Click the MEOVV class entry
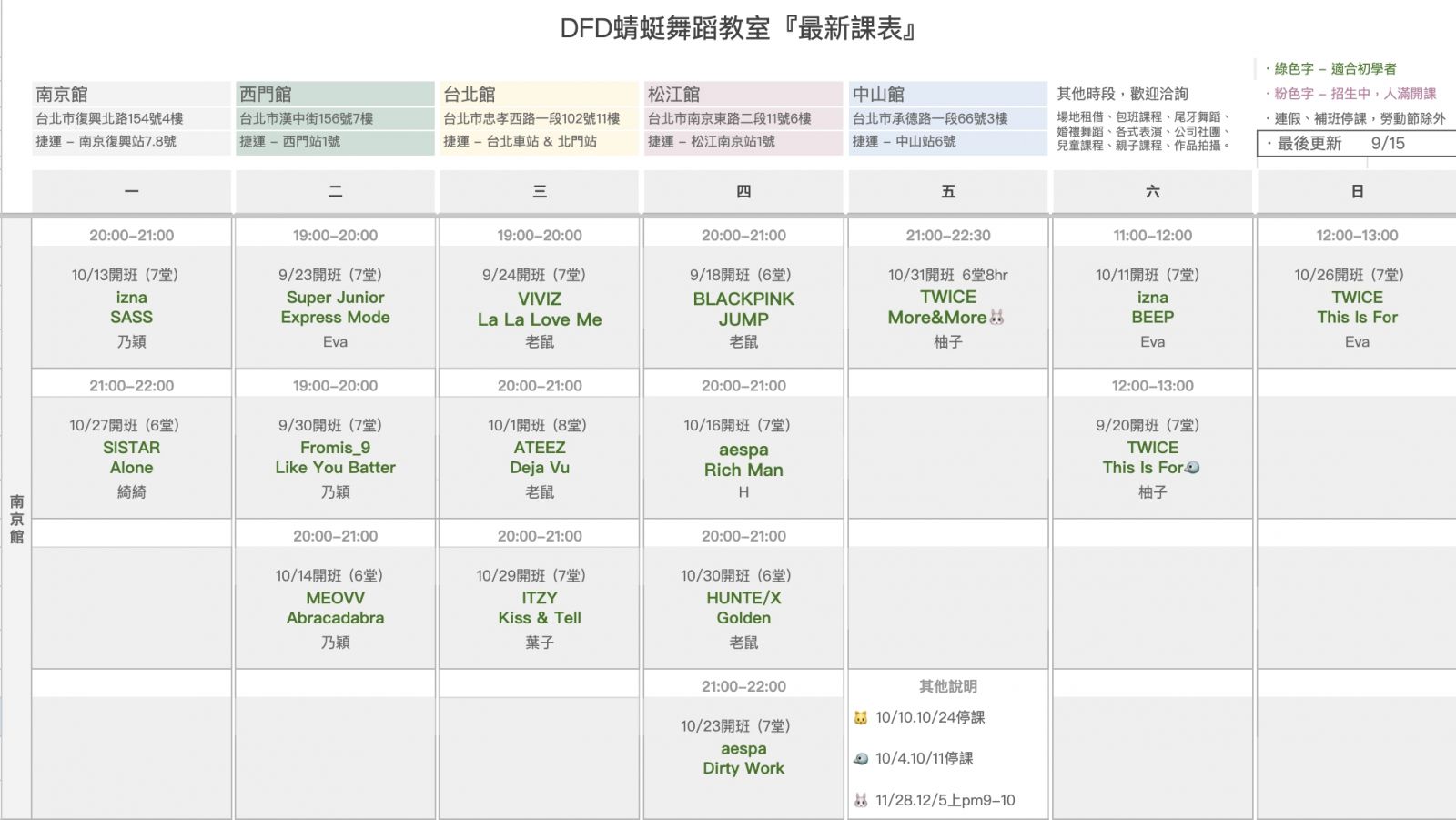Image resolution: width=1456 pixels, height=820 pixels. (335, 599)
